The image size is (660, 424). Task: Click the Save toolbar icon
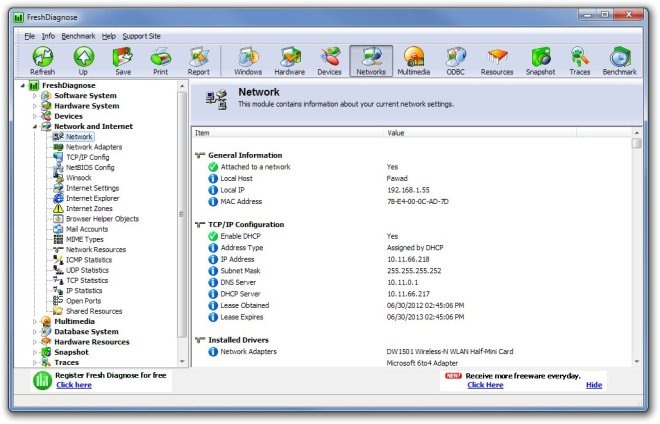(x=123, y=61)
